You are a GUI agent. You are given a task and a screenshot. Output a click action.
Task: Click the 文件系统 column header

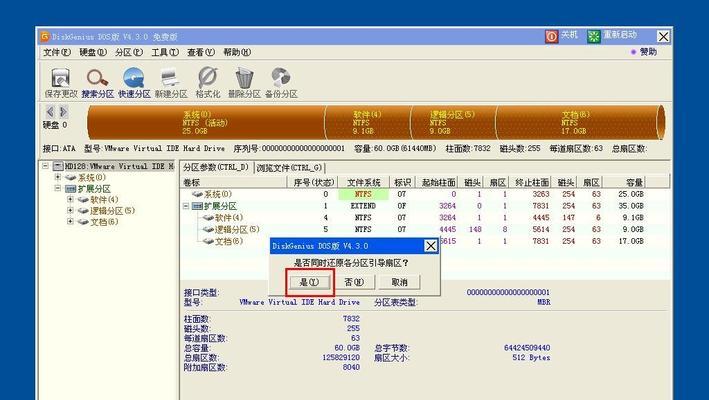point(364,182)
